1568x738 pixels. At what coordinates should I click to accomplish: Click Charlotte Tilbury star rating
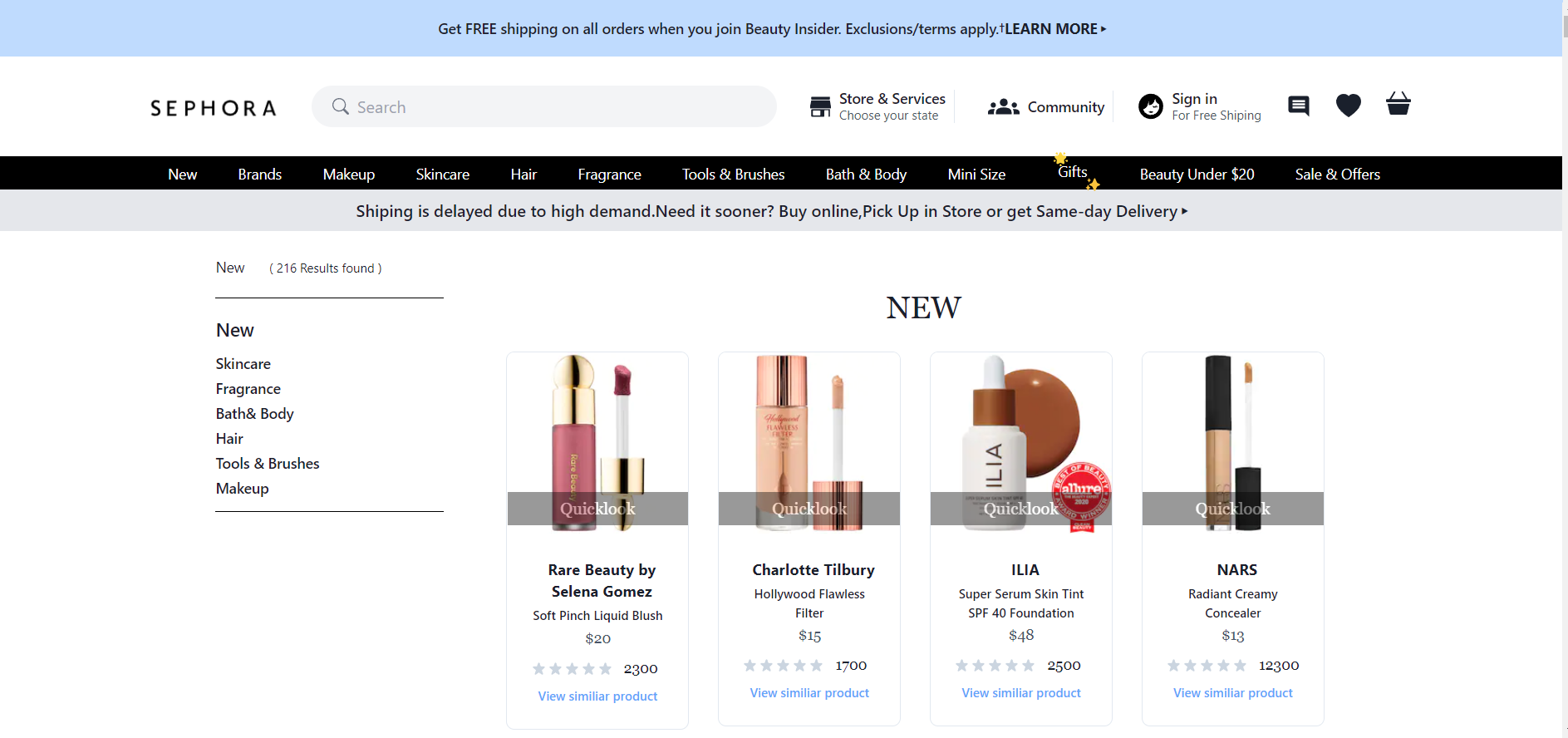pos(784,666)
